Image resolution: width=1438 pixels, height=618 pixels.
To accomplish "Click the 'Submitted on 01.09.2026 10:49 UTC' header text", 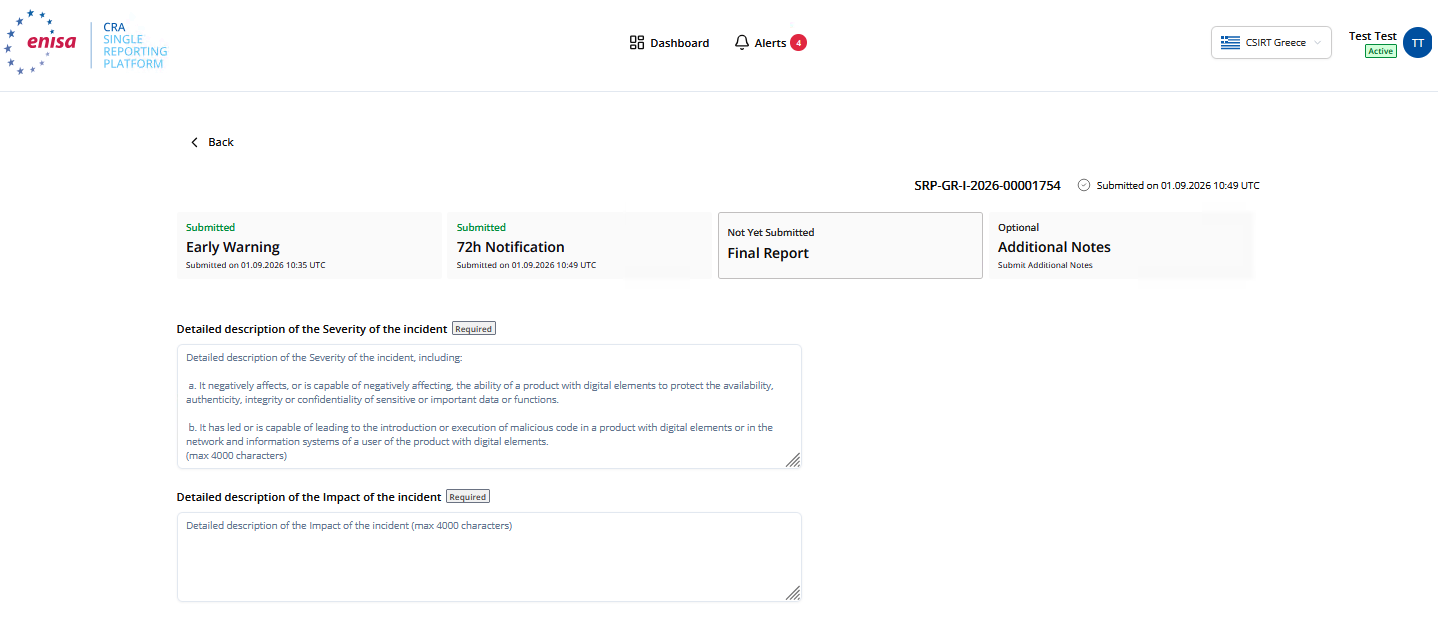I will click(1178, 186).
